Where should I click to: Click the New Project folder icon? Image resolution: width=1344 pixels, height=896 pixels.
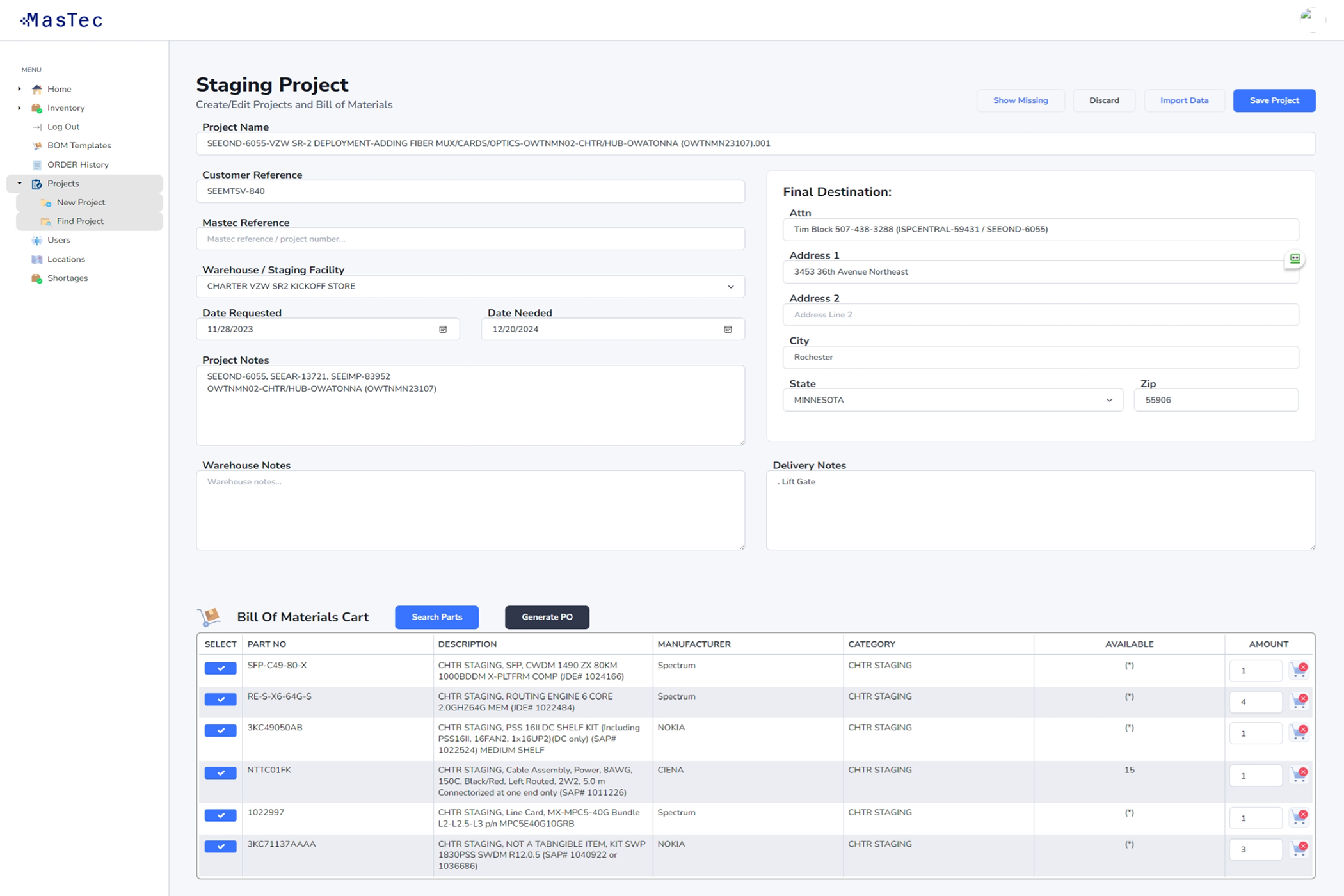pos(46,203)
